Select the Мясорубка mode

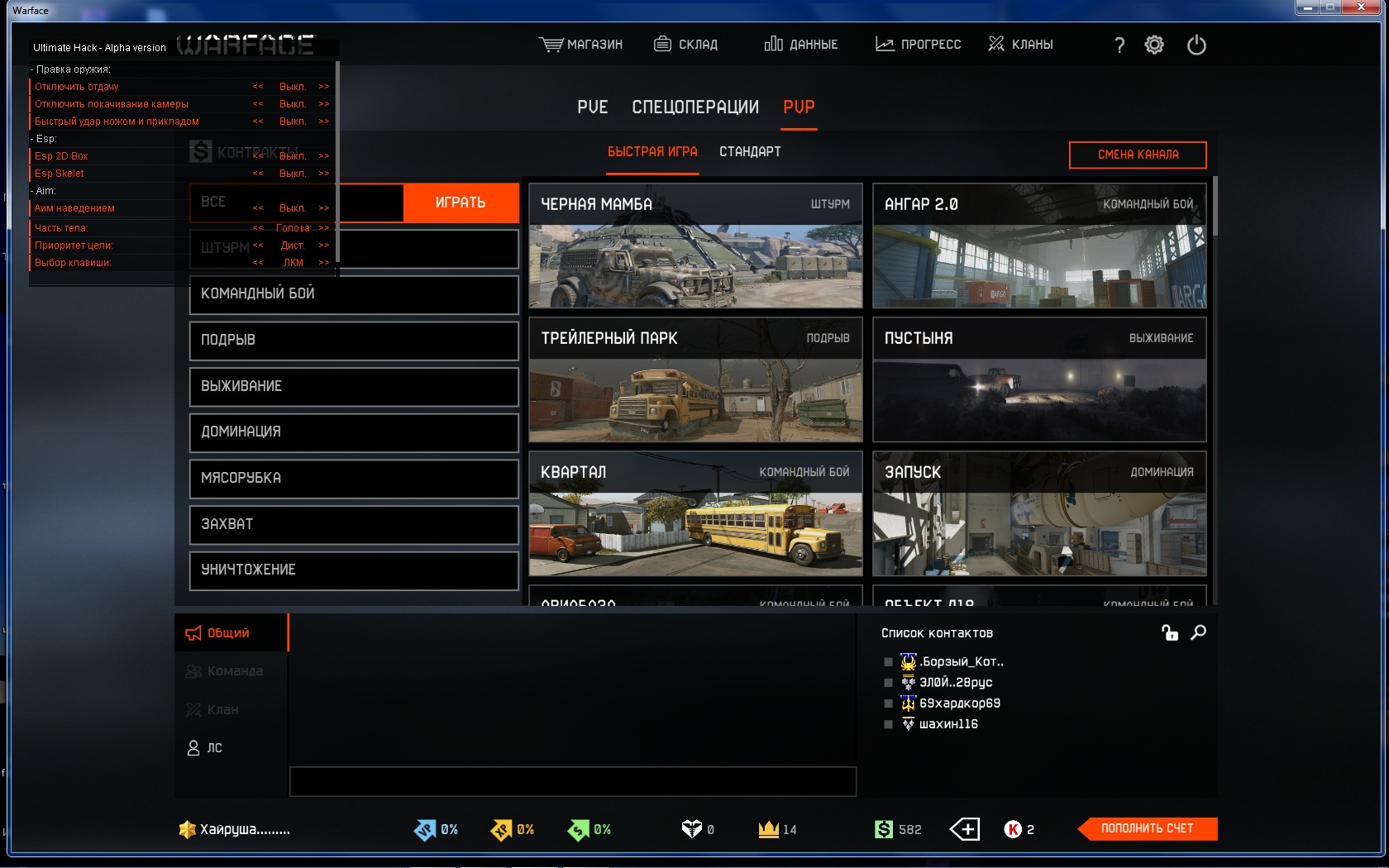coord(354,479)
